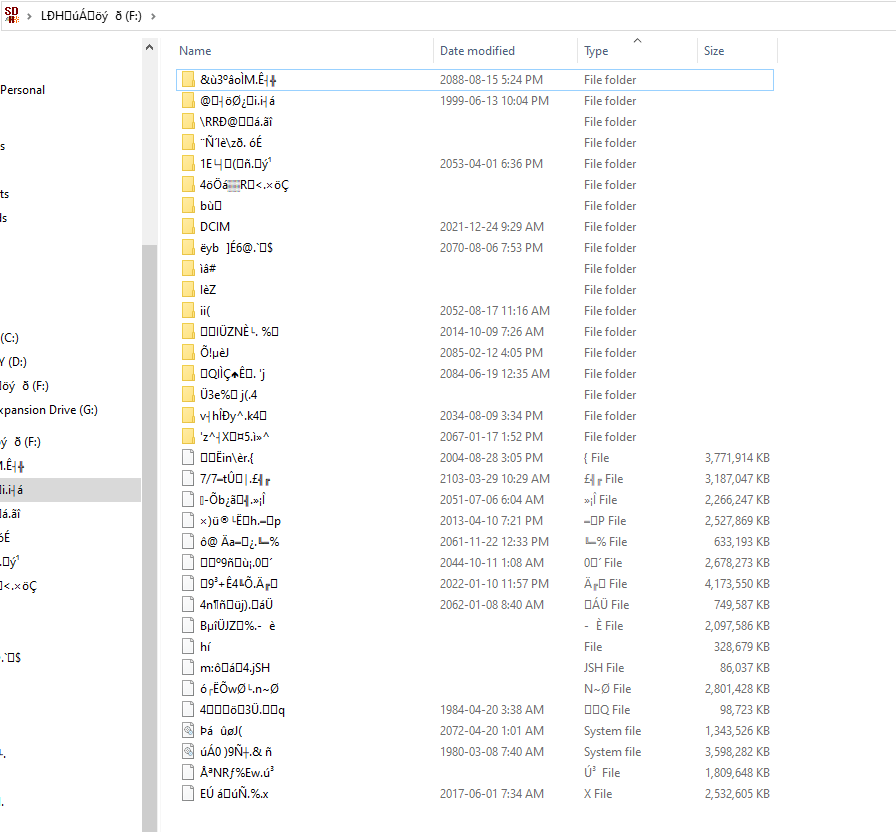The image size is (896, 832).
Task: Sort files by Name column header
Action: click(x=195, y=51)
